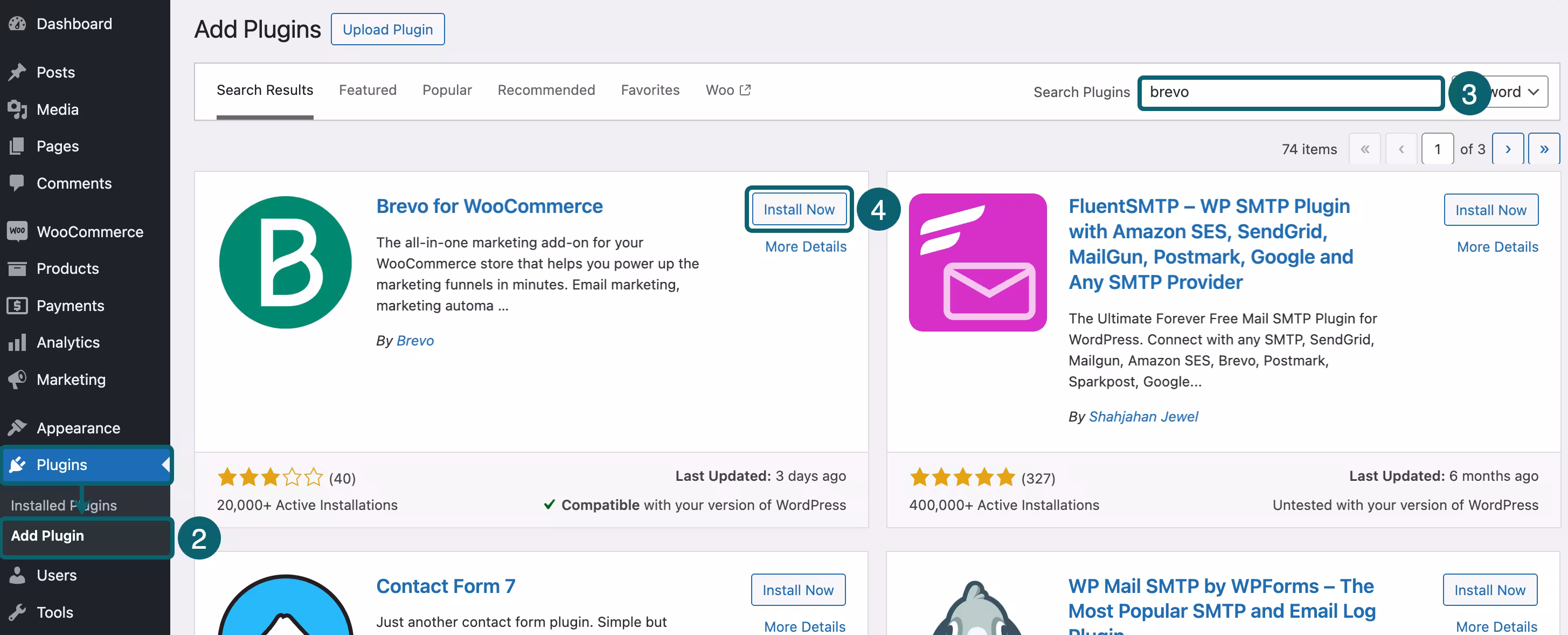The height and width of the screenshot is (635, 1568).
Task: Open the Featured plugins tab
Action: coord(367,90)
